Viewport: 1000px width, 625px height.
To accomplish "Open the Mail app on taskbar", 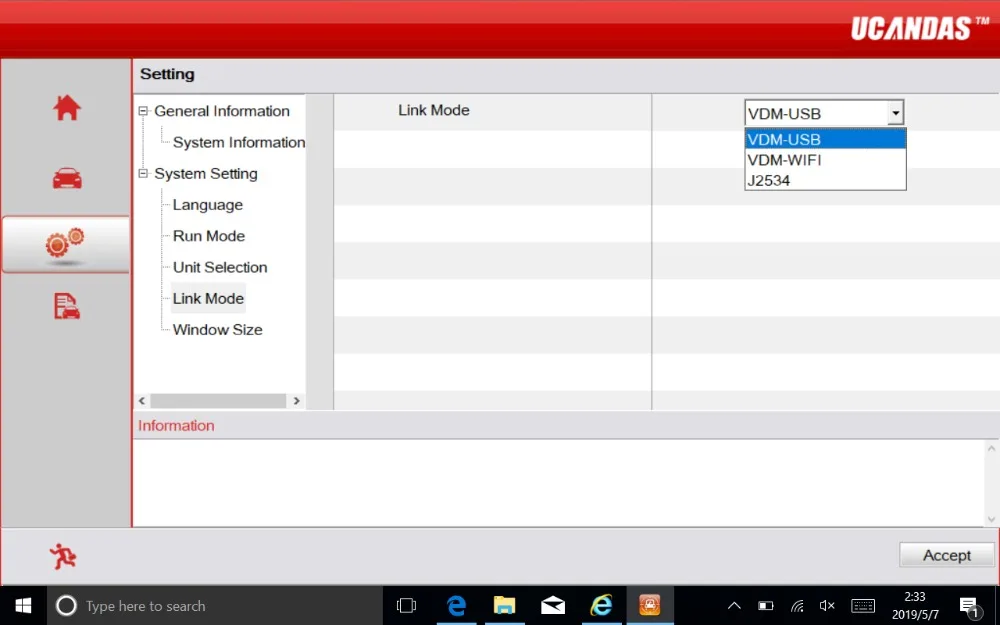I will pos(553,605).
